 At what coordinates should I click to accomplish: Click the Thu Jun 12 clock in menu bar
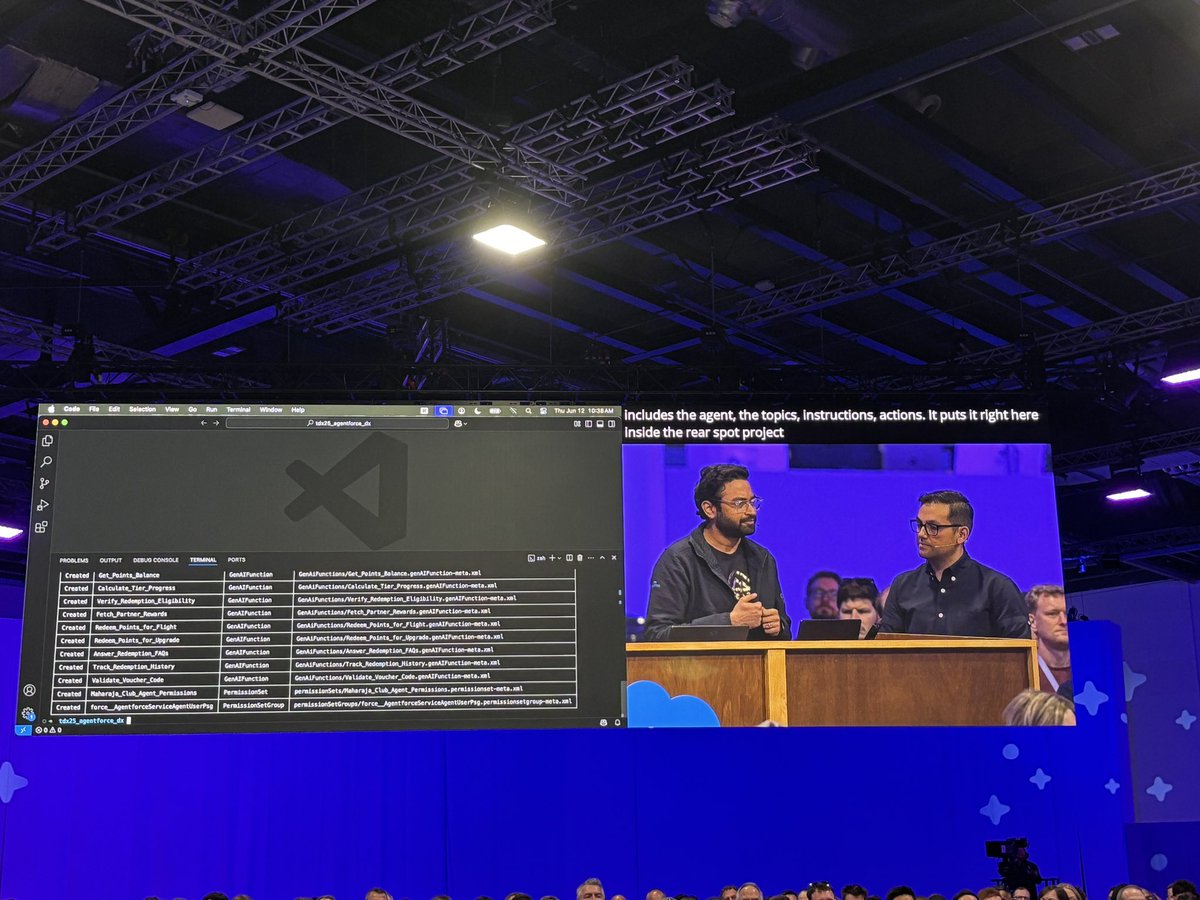pyautogui.click(x=583, y=410)
